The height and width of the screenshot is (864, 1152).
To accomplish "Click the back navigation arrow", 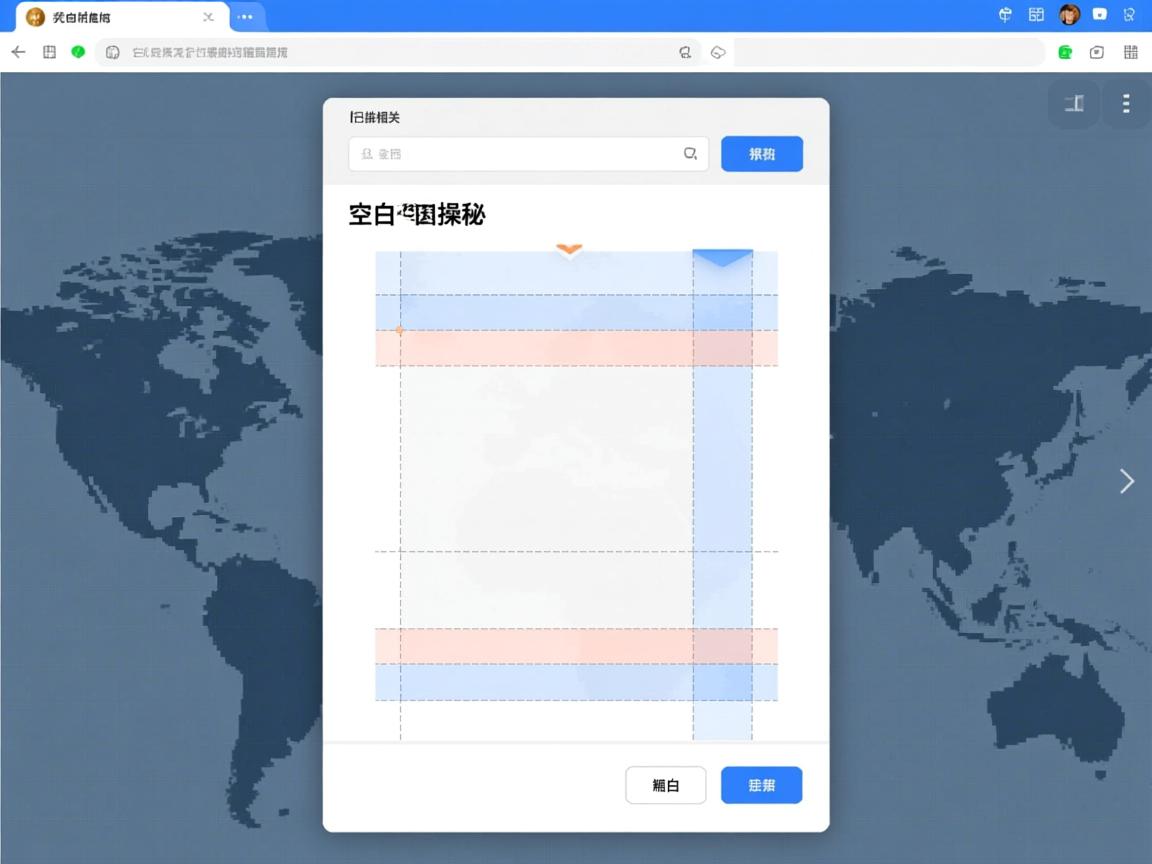I will pyautogui.click(x=18, y=52).
